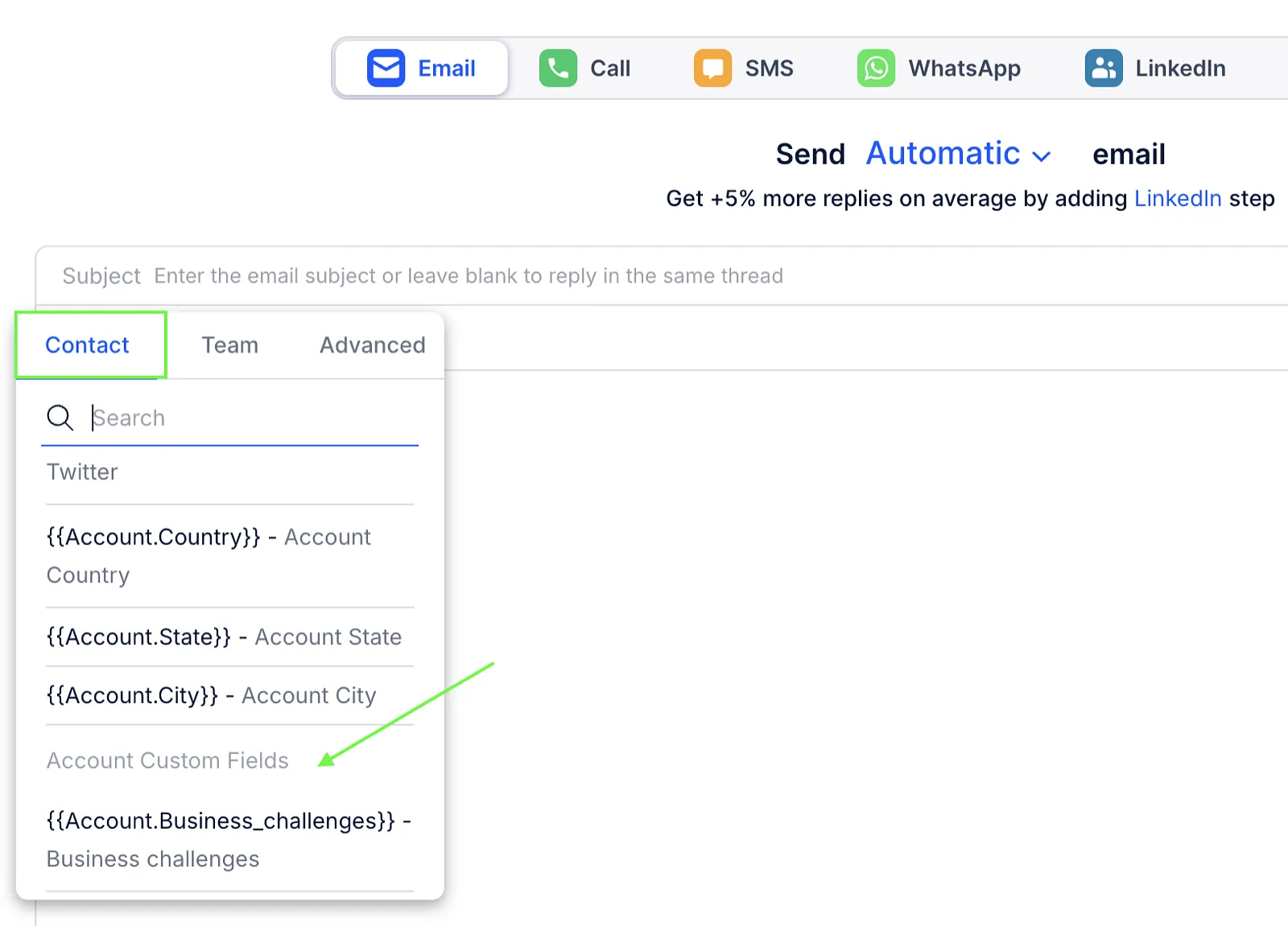Screen dimensions: 1288x926
Task: Click the magnifier search icon
Action: [60, 418]
